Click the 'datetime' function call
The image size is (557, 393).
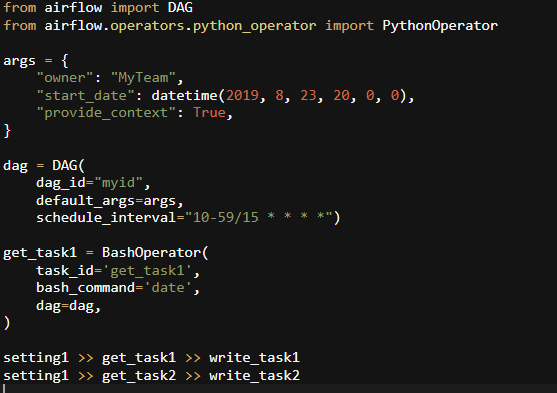pos(184,96)
